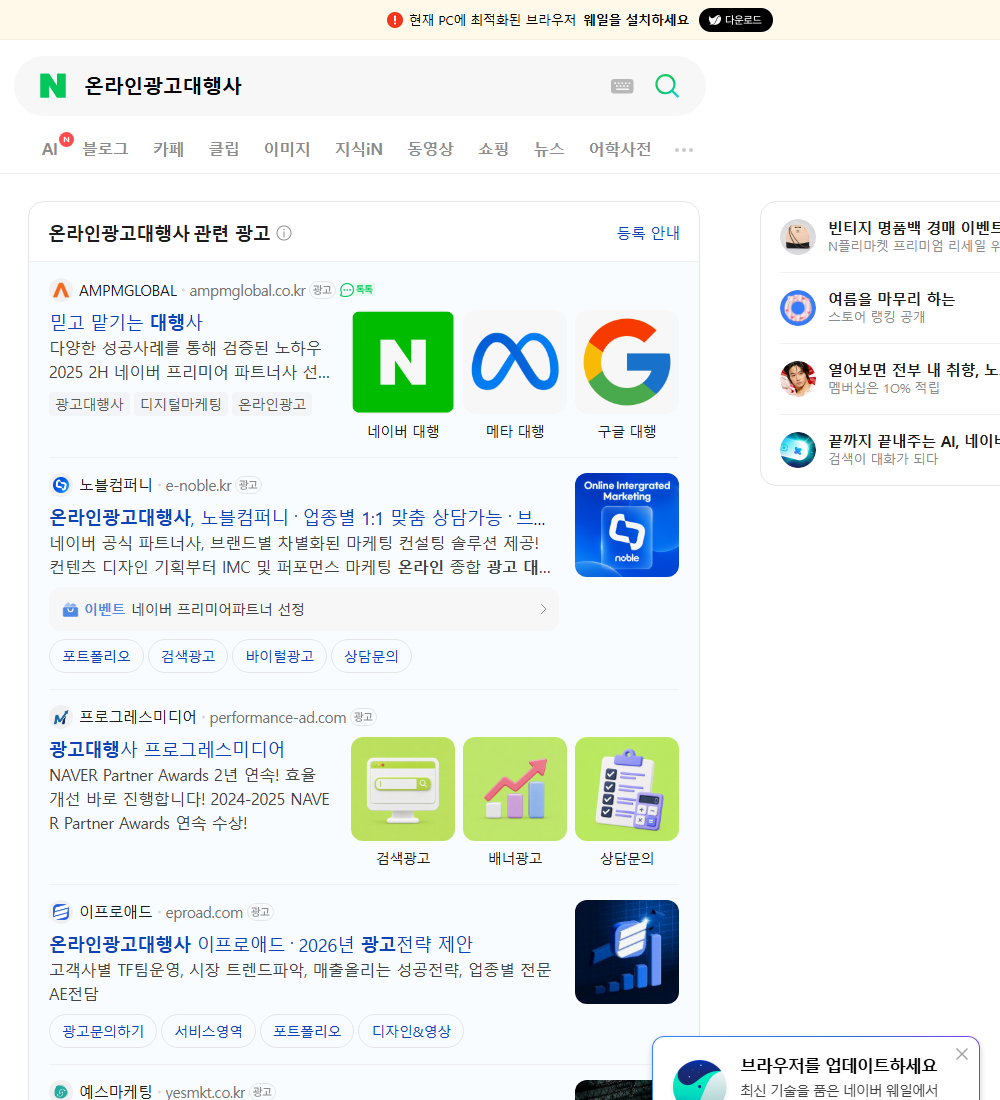This screenshot has height=1100, width=1000.
Task: Switch to the 카페 tab
Action: click(x=168, y=149)
